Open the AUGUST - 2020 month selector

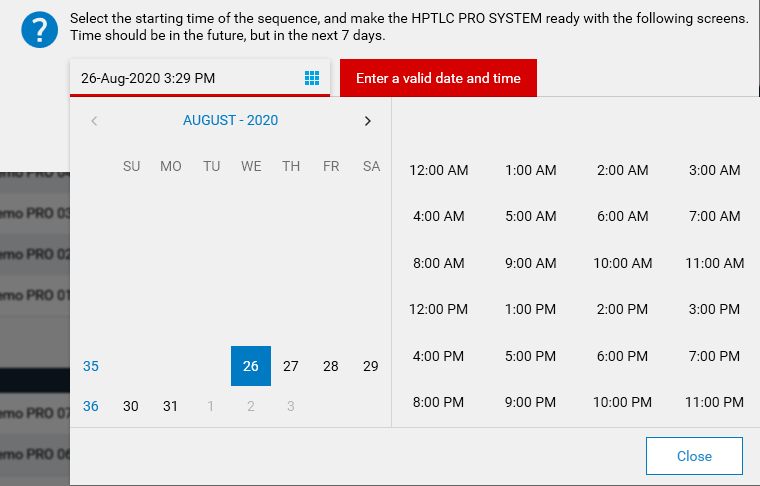pyautogui.click(x=230, y=121)
